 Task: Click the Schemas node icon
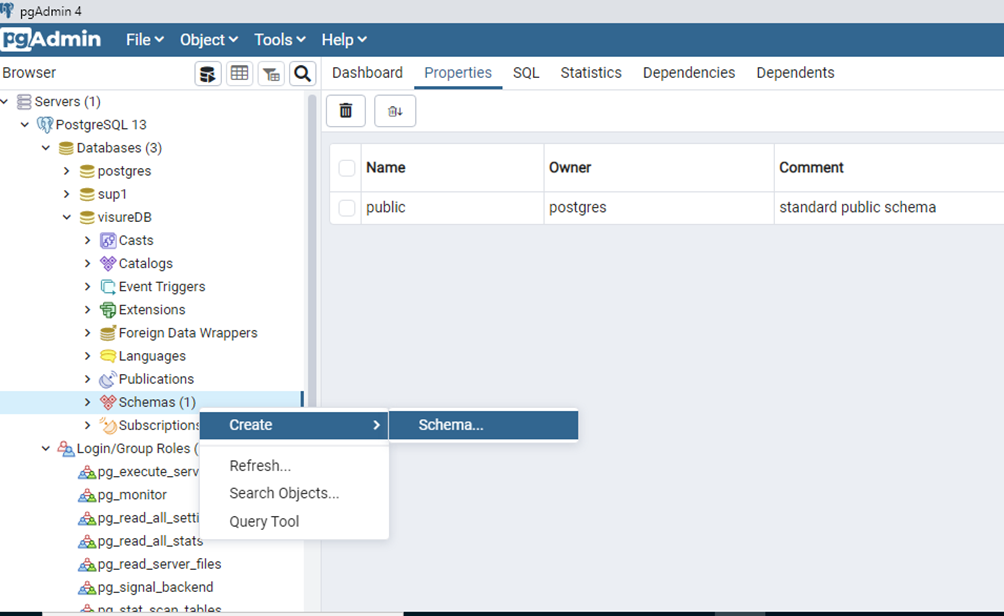[108, 402]
